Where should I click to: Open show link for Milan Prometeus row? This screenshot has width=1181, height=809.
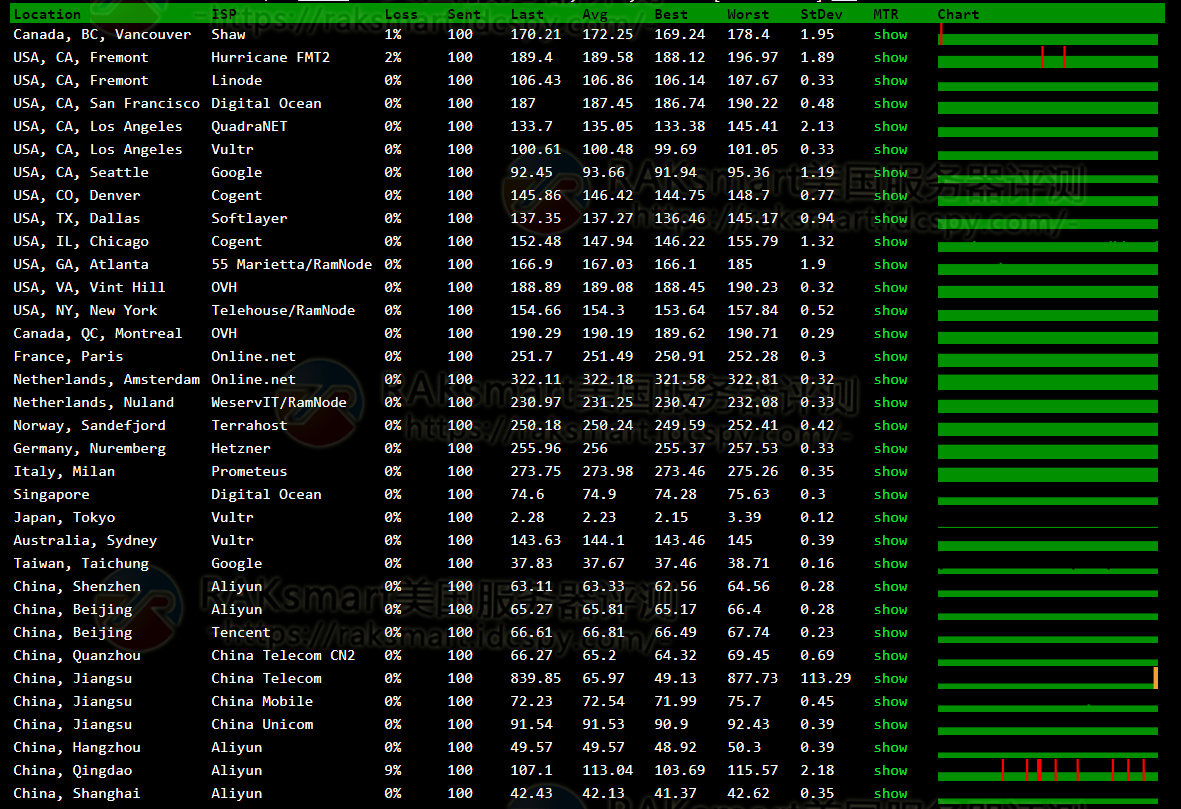coord(890,471)
